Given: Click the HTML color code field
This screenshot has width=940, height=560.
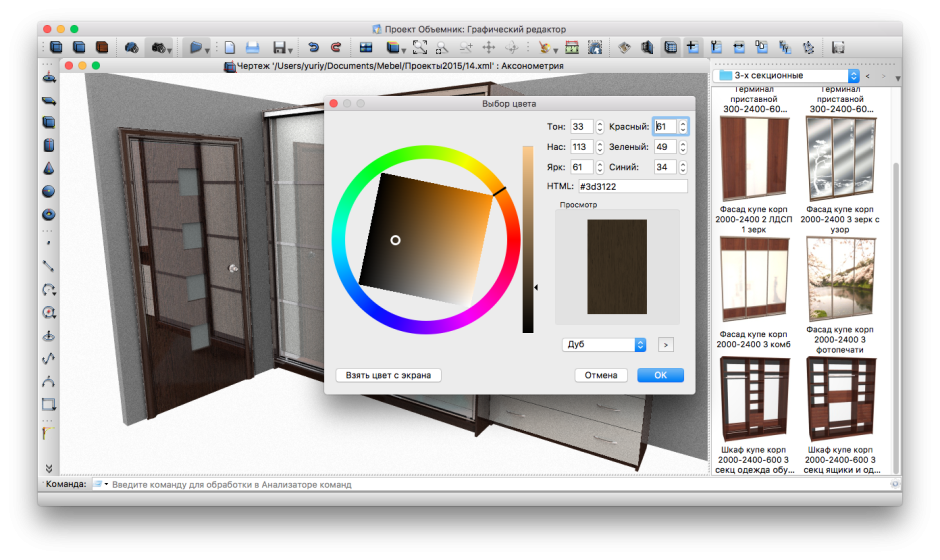Looking at the screenshot, I should pos(631,186).
